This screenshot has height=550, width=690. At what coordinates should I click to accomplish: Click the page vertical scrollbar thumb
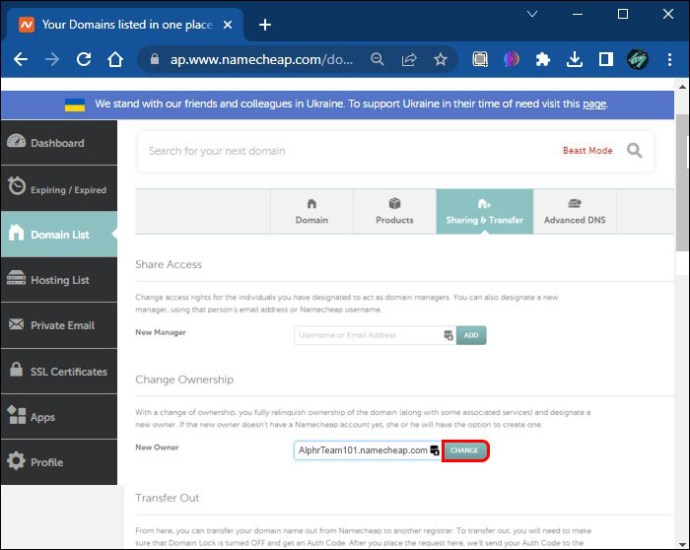(x=683, y=183)
